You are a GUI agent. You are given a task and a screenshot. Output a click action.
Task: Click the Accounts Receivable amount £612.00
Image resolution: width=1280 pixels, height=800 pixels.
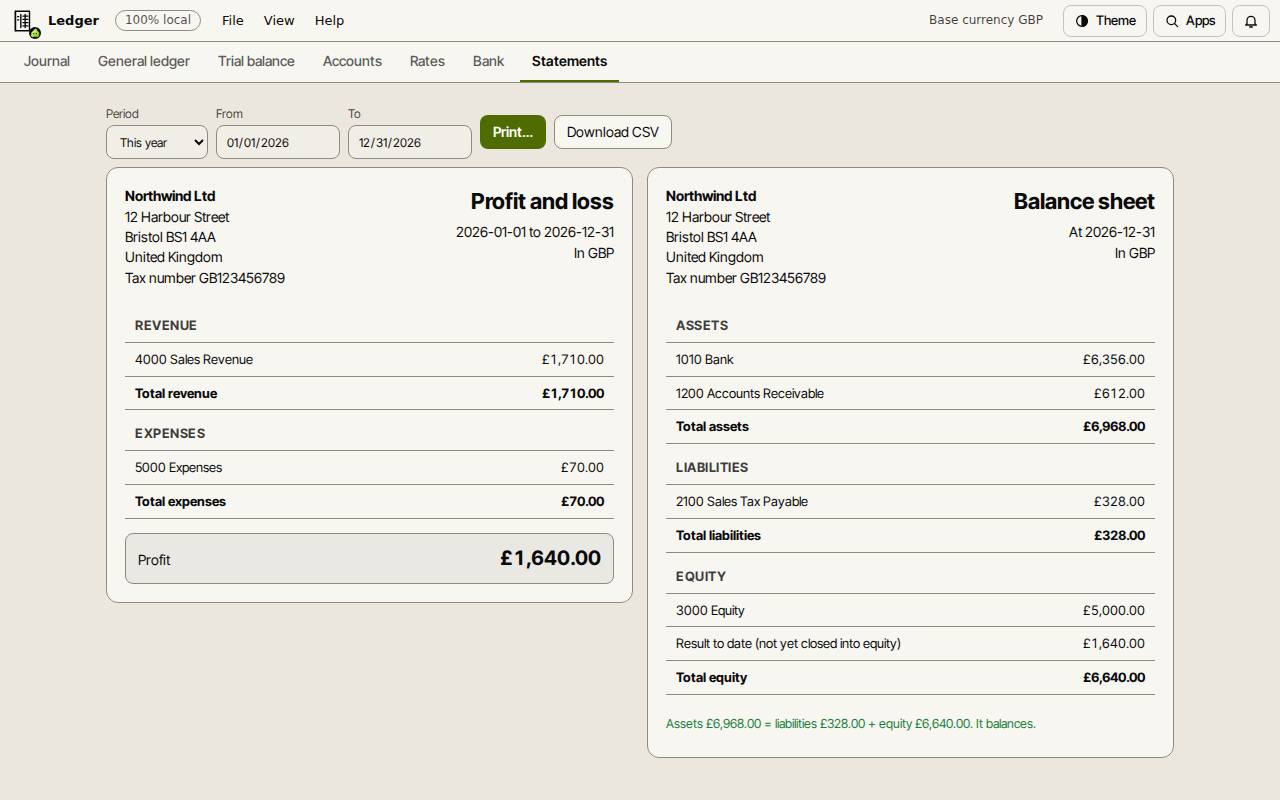[x=1119, y=394]
